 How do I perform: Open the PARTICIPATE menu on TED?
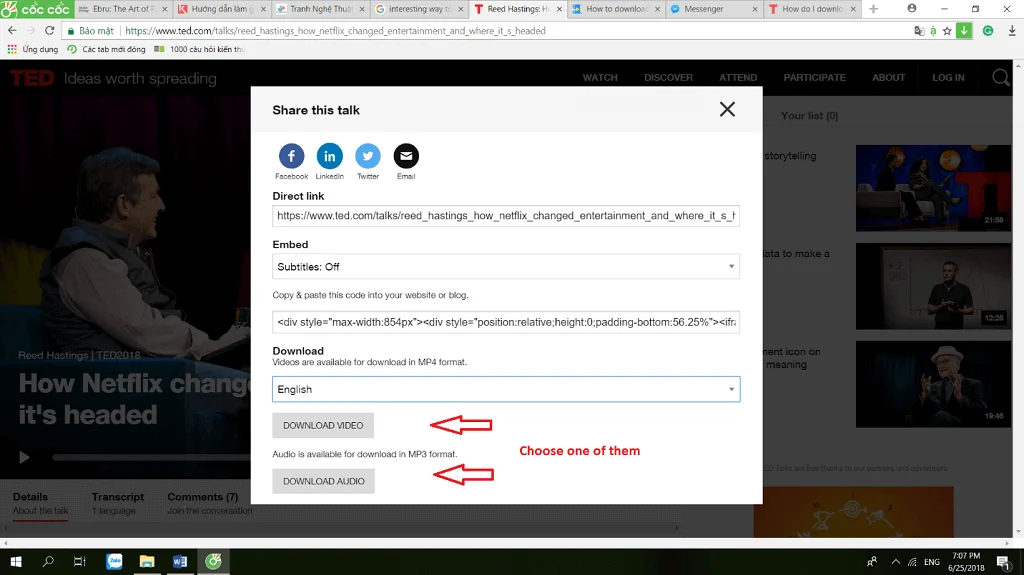coord(814,78)
